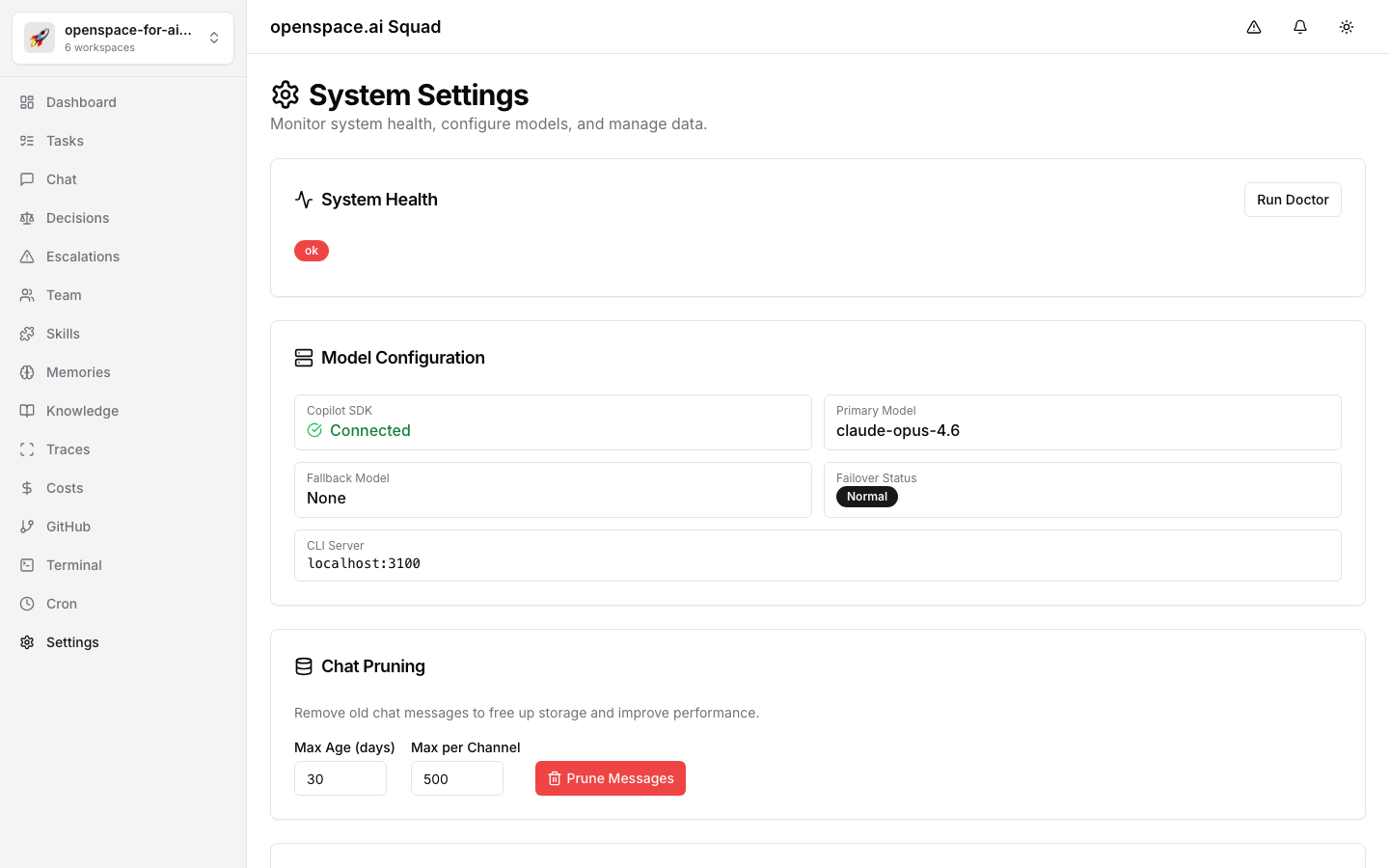The height and width of the screenshot is (868, 1389).
Task: Click the rocket workspace logo
Action: click(x=40, y=39)
